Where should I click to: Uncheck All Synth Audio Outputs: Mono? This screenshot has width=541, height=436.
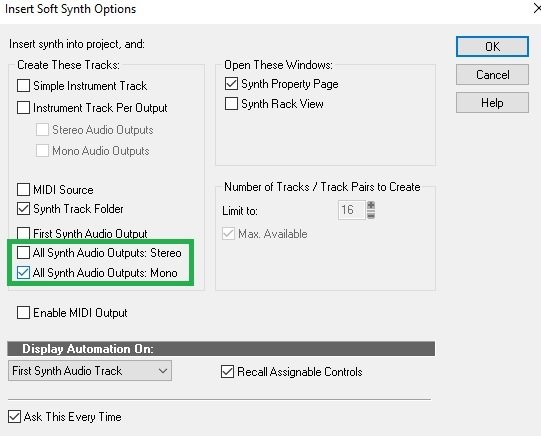tap(23, 272)
